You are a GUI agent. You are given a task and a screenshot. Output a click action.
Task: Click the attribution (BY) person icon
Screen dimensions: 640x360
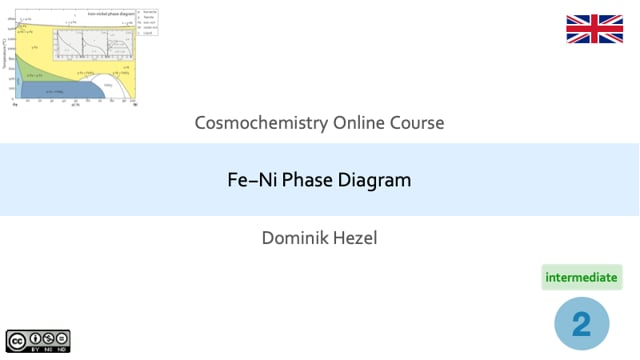36,338
